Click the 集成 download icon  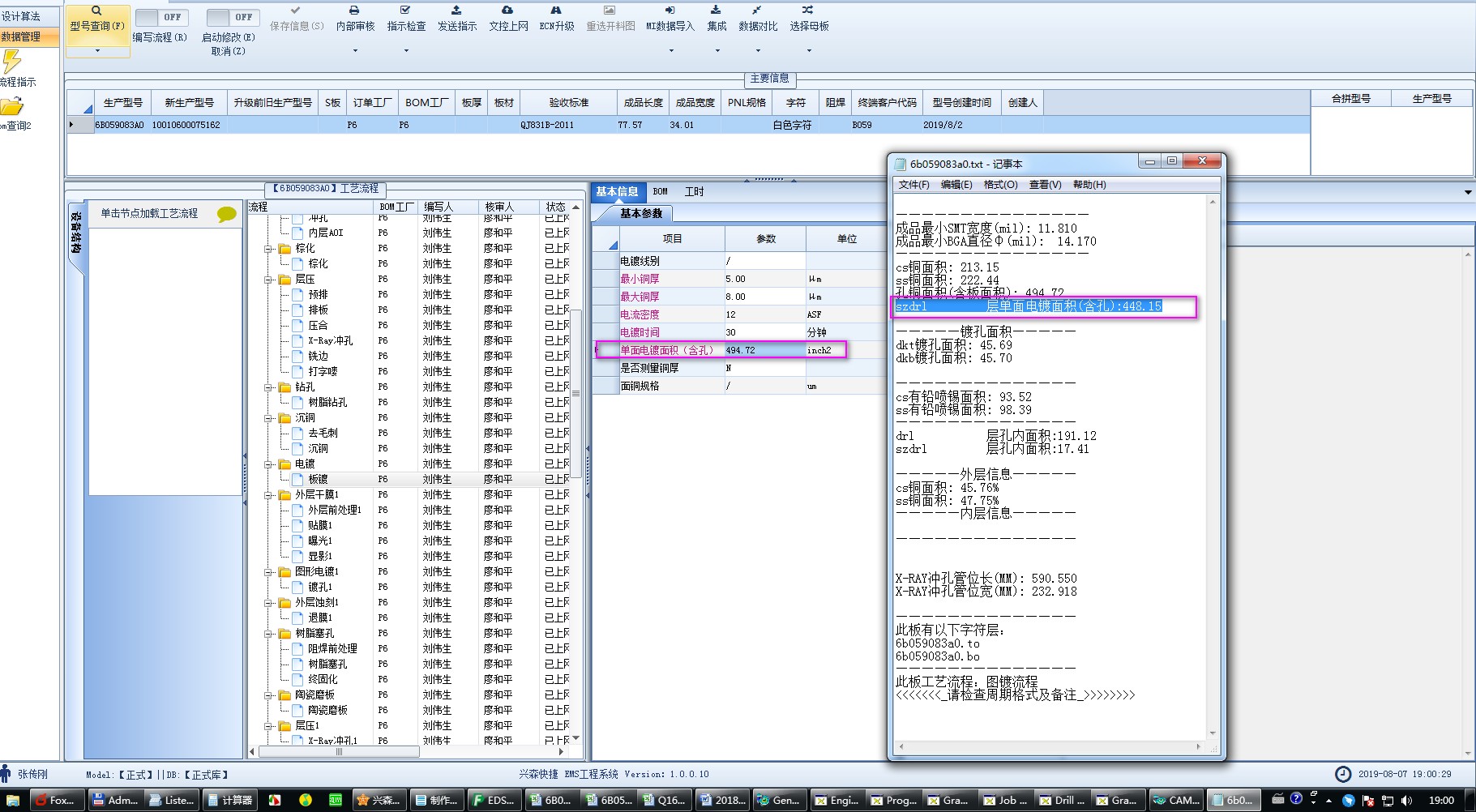716,10
